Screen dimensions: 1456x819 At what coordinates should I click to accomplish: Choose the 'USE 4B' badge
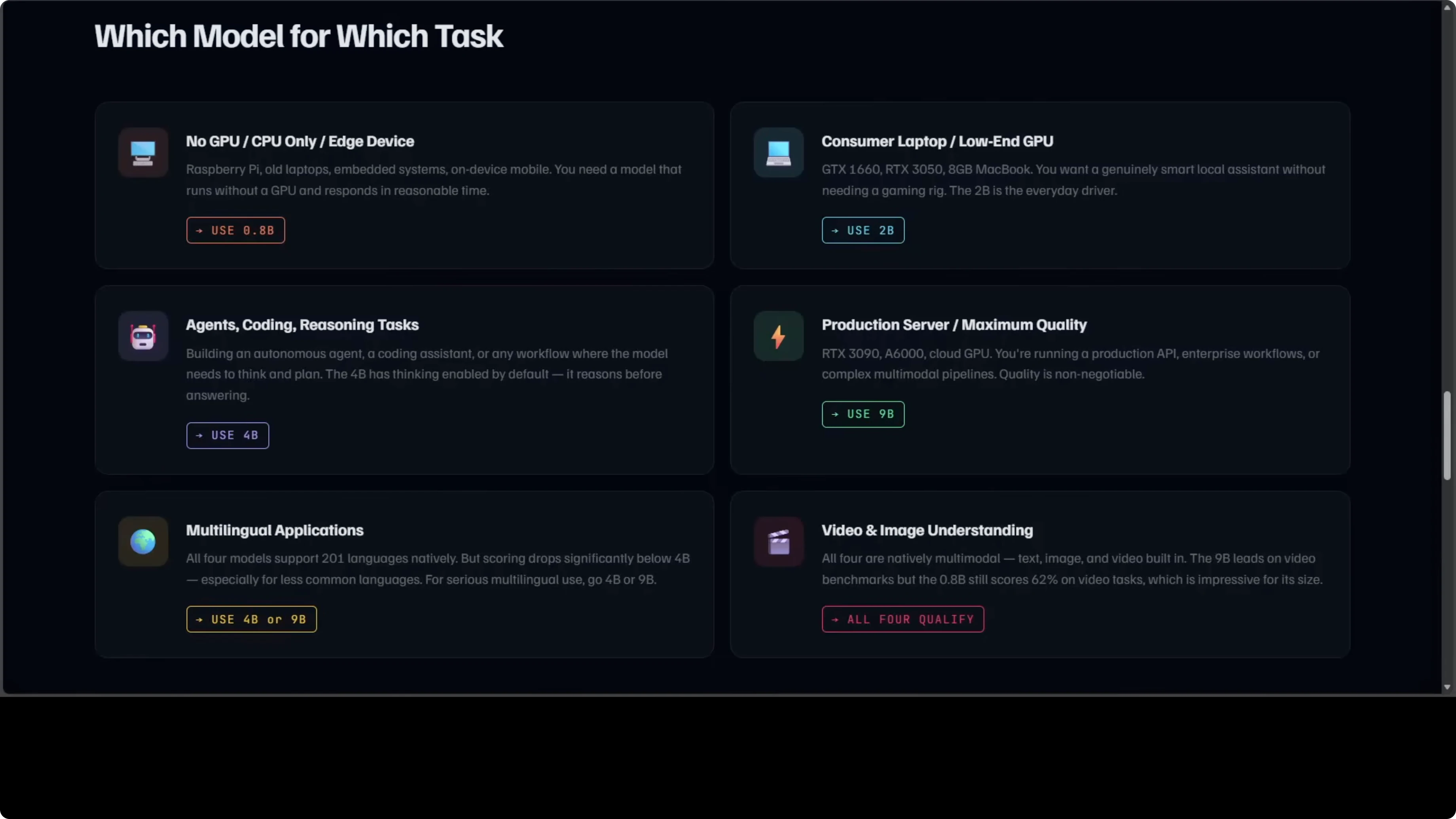[x=227, y=435]
